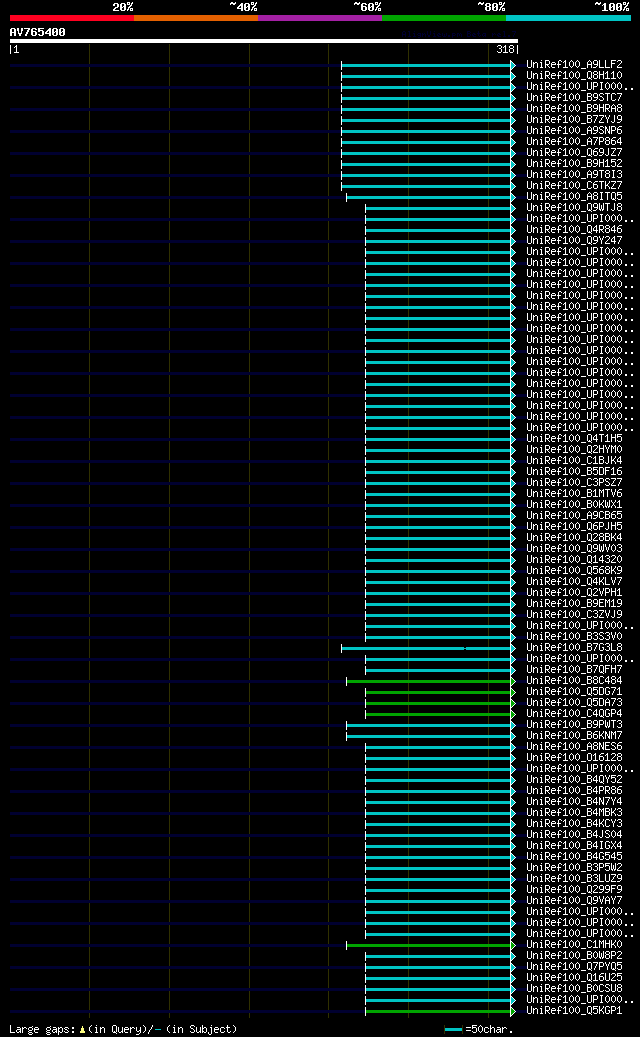Select the UniRef100_B4PR86 label
Viewport: 640px width, 1037px height.
(x=574, y=790)
